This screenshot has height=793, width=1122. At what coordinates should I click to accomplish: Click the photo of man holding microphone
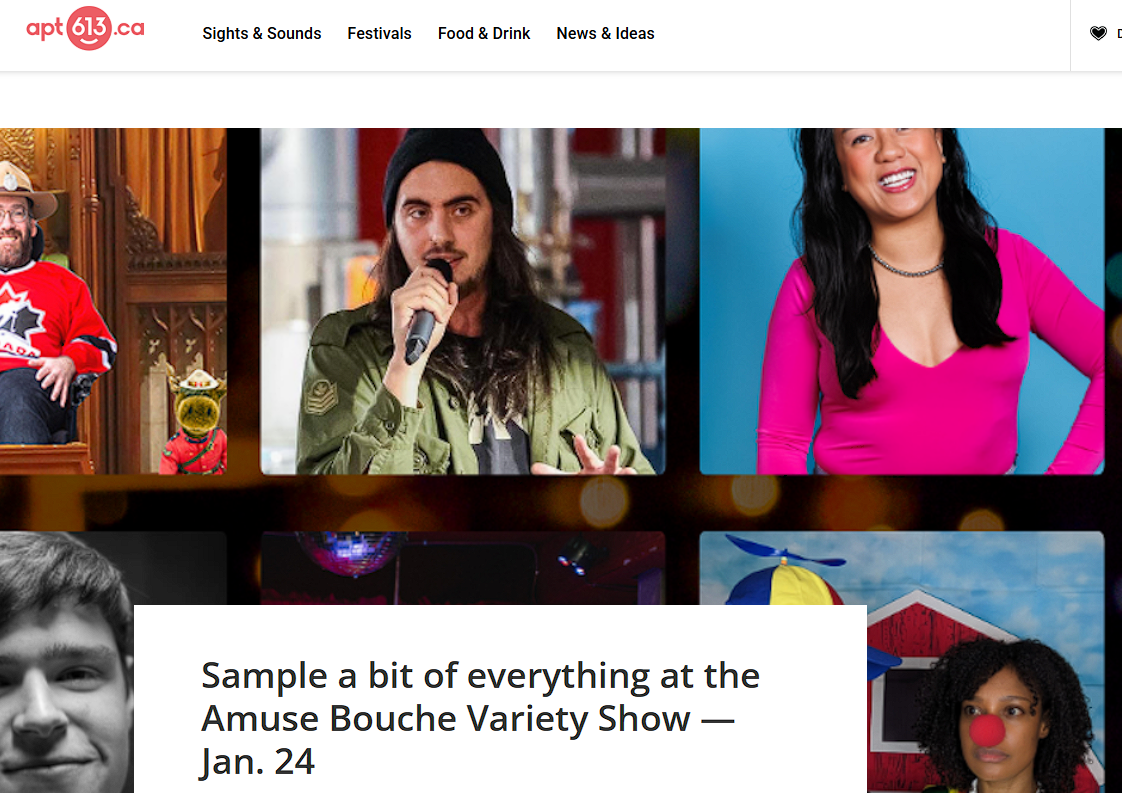point(463,301)
